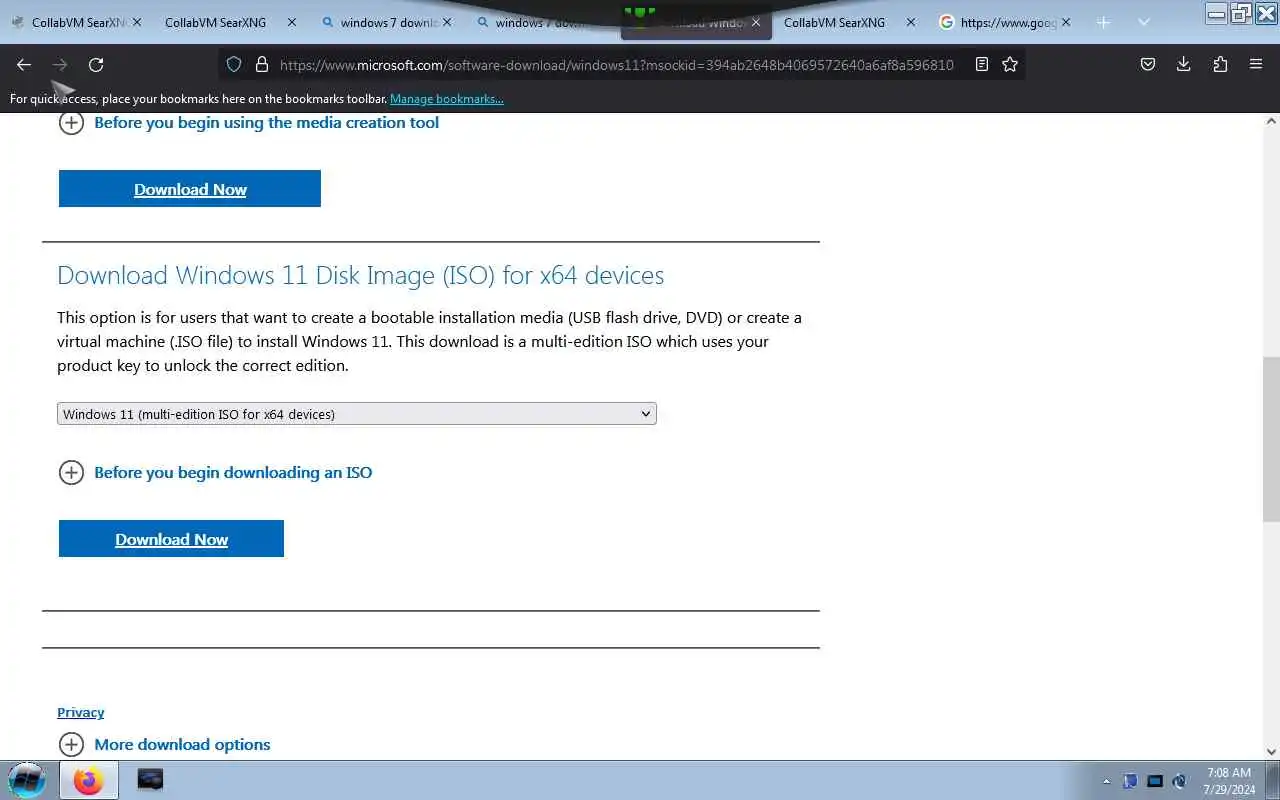Image resolution: width=1280 pixels, height=800 pixels.
Task: Click the page's vertical scrollbar thumb
Action: point(1271,438)
